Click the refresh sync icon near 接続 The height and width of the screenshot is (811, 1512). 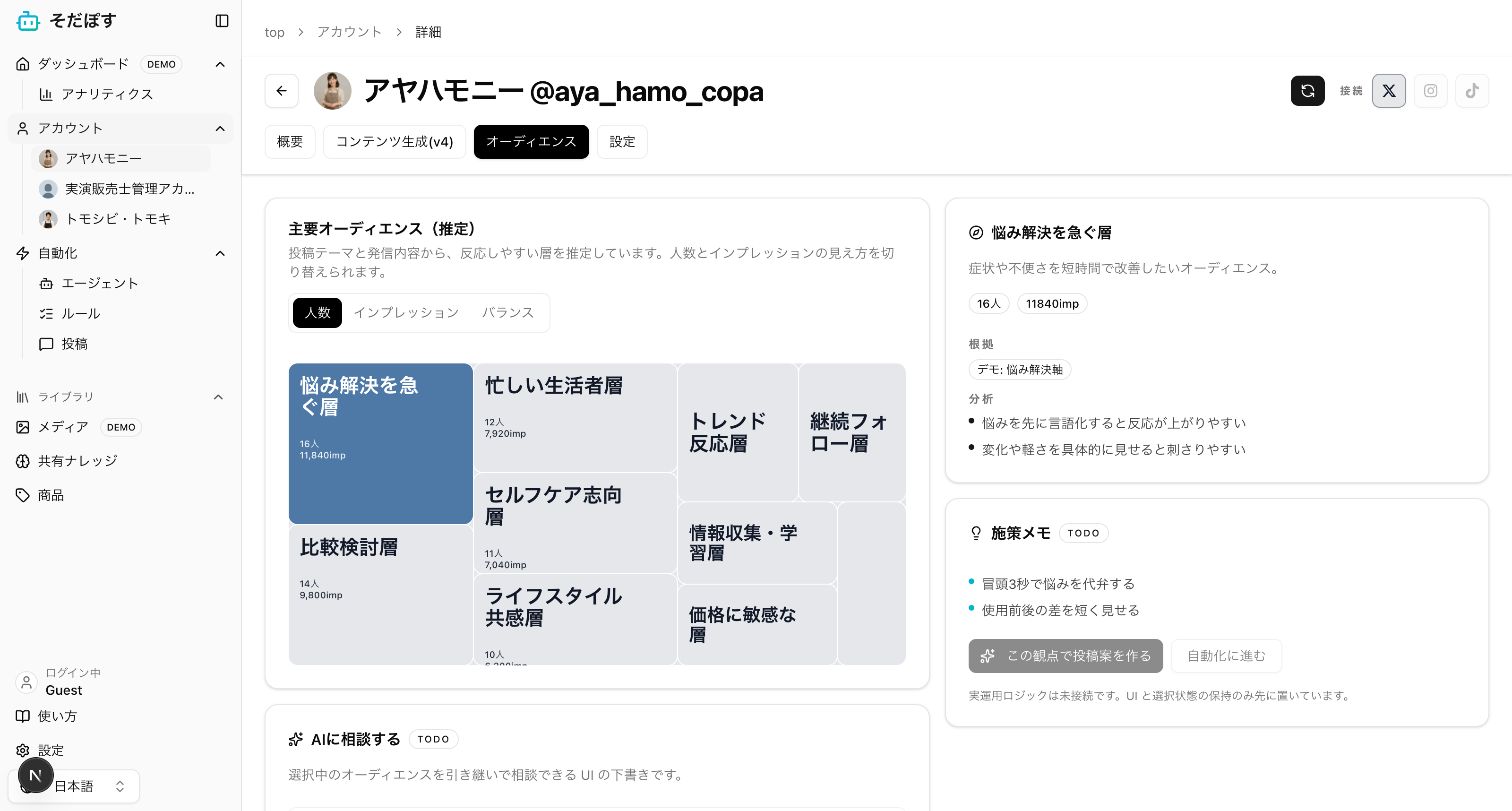click(1307, 90)
